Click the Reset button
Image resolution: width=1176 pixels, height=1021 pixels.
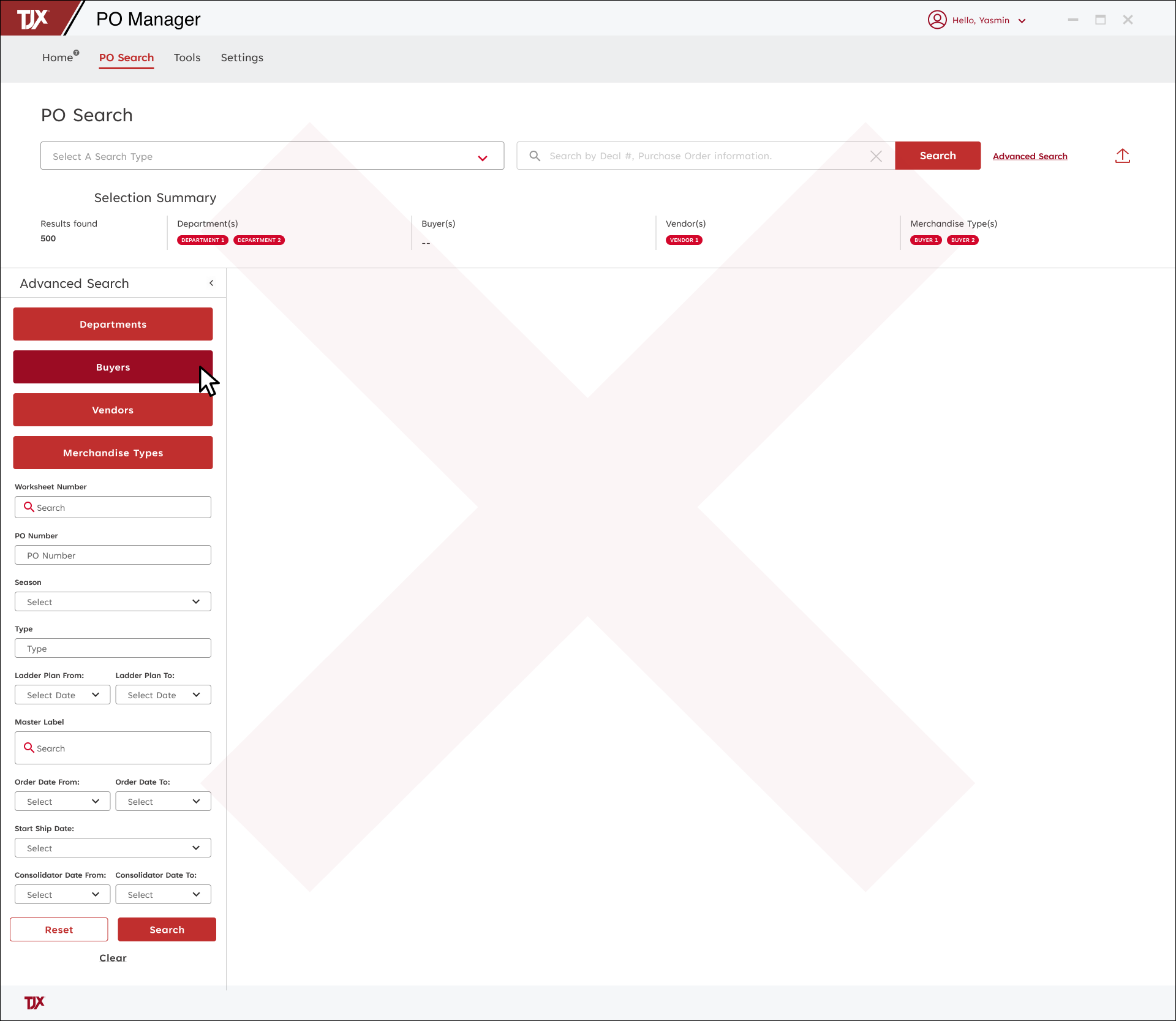click(x=59, y=929)
